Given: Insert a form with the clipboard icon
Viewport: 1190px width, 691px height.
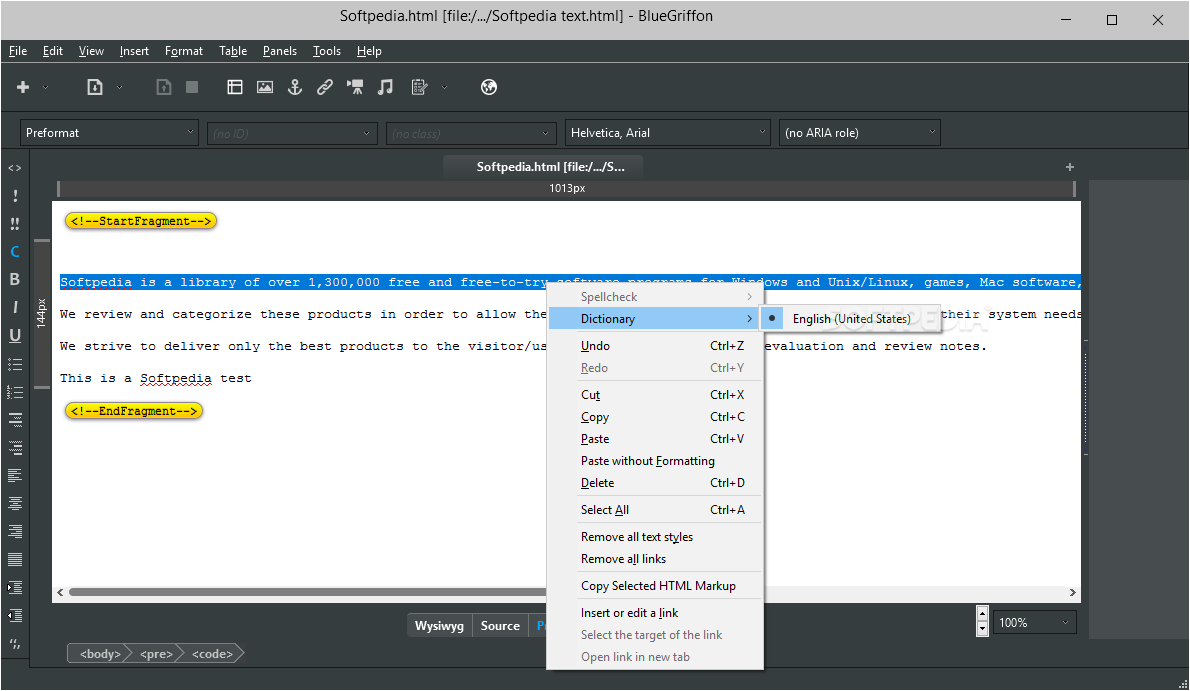Looking at the screenshot, I should pyautogui.click(x=419, y=87).
